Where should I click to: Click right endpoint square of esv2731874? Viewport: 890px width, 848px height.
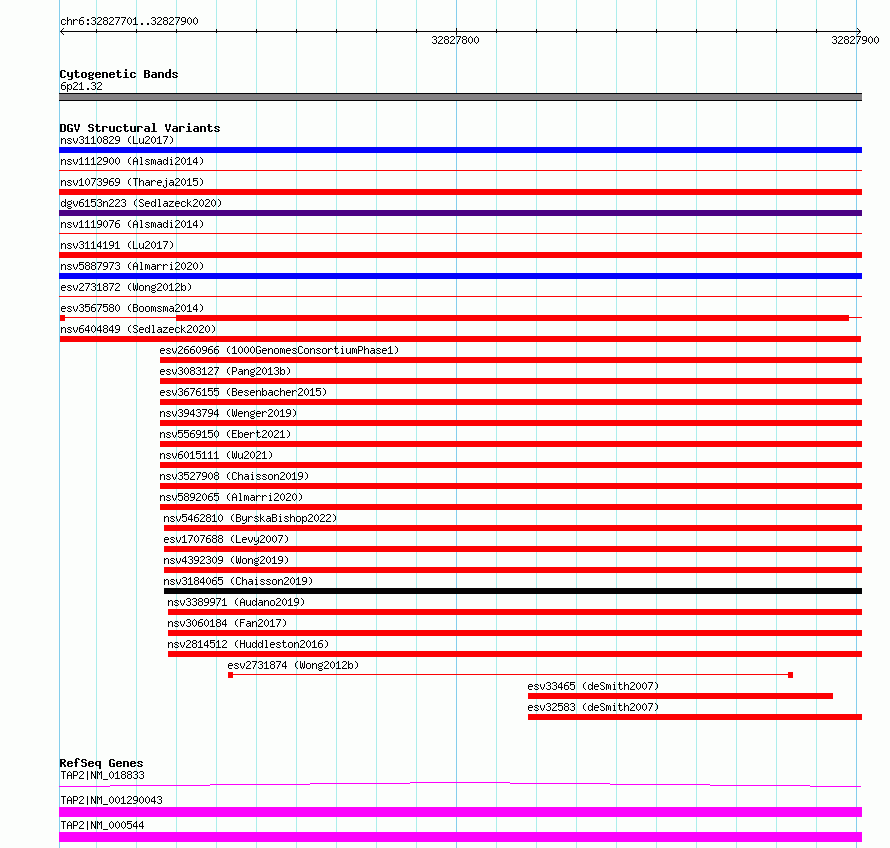tap(790, 675)
